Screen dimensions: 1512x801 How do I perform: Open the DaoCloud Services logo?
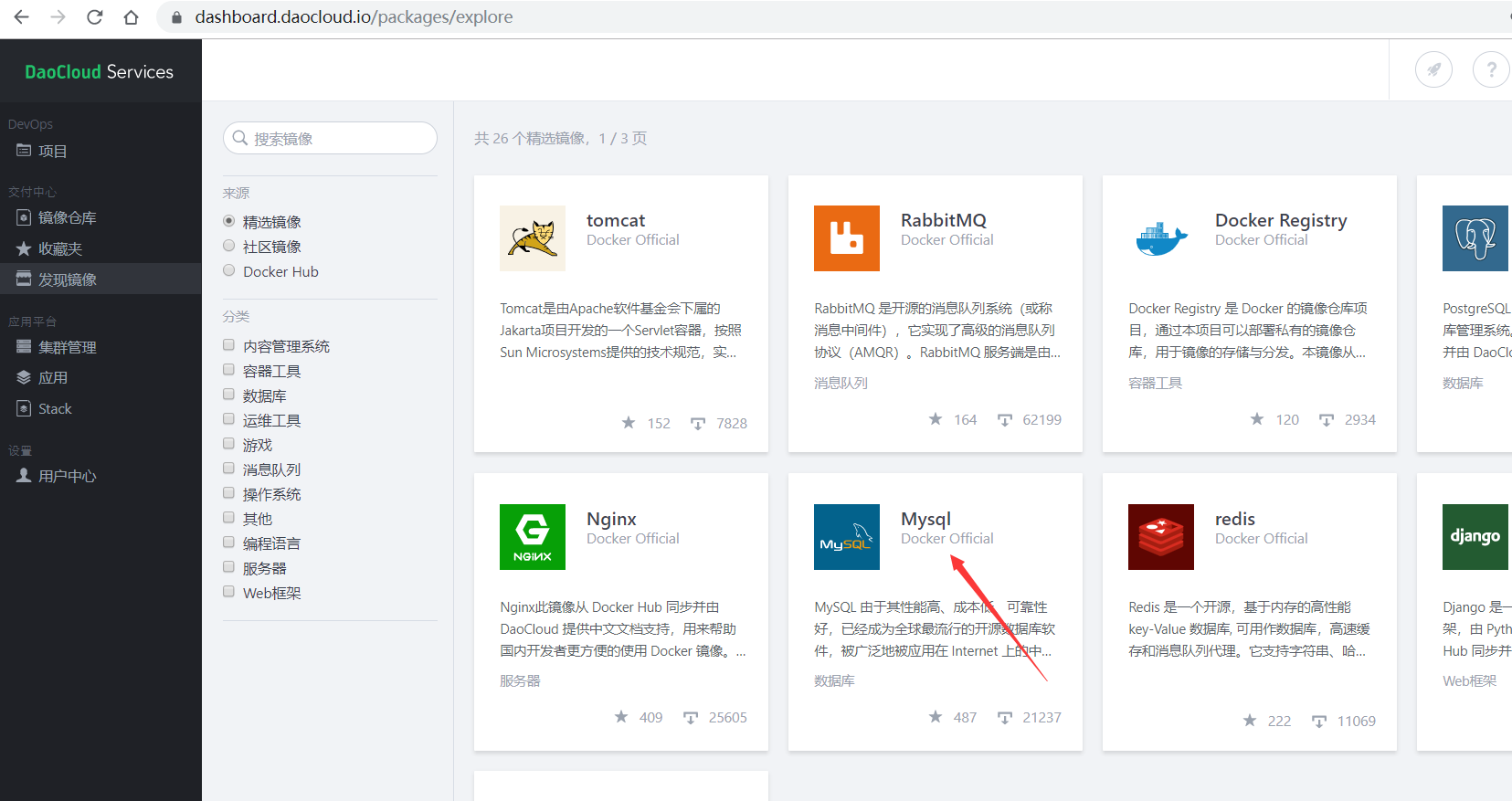[x=99, y=71]
